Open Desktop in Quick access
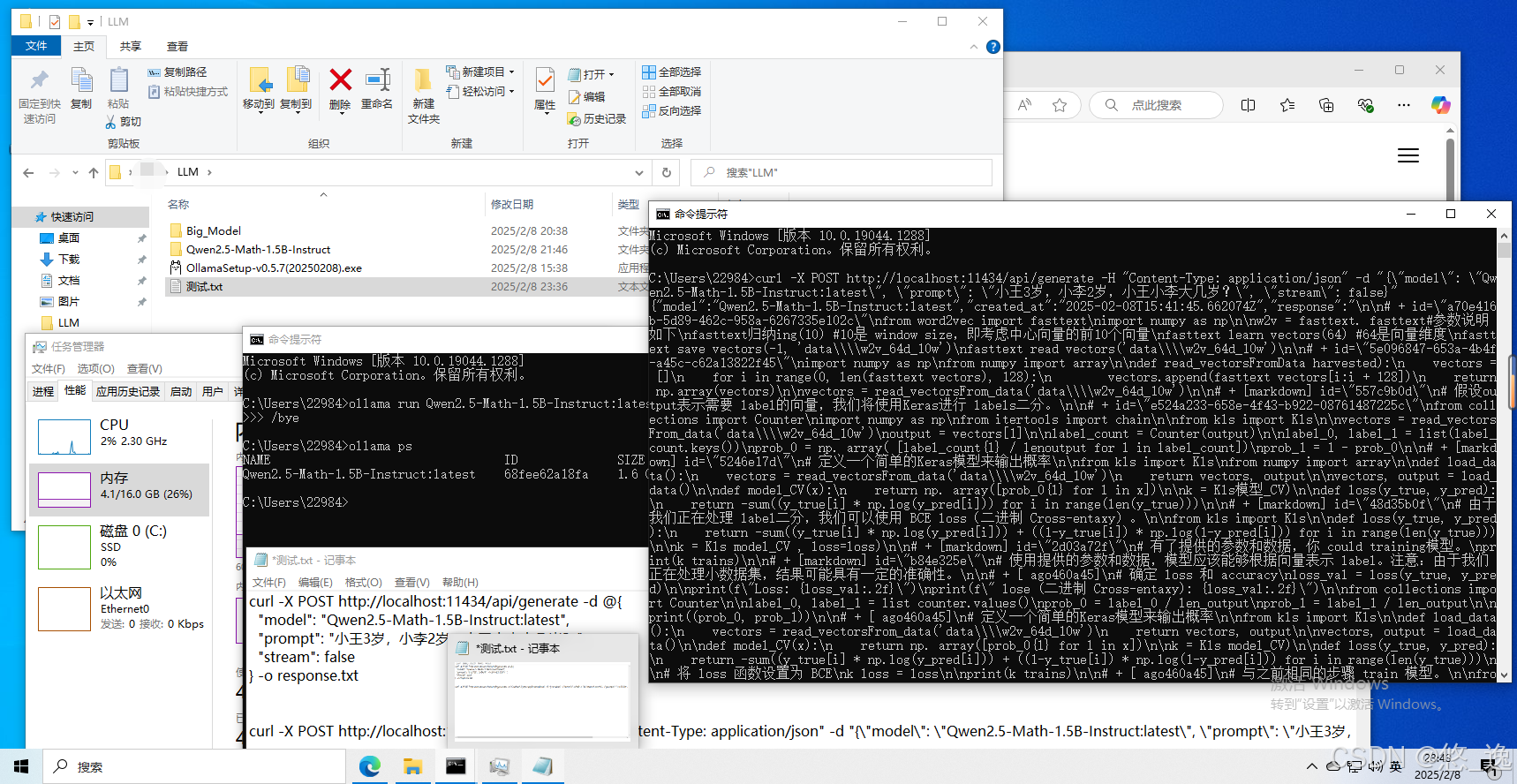This screenshot has height=784, width=1517. click(69, 238)
